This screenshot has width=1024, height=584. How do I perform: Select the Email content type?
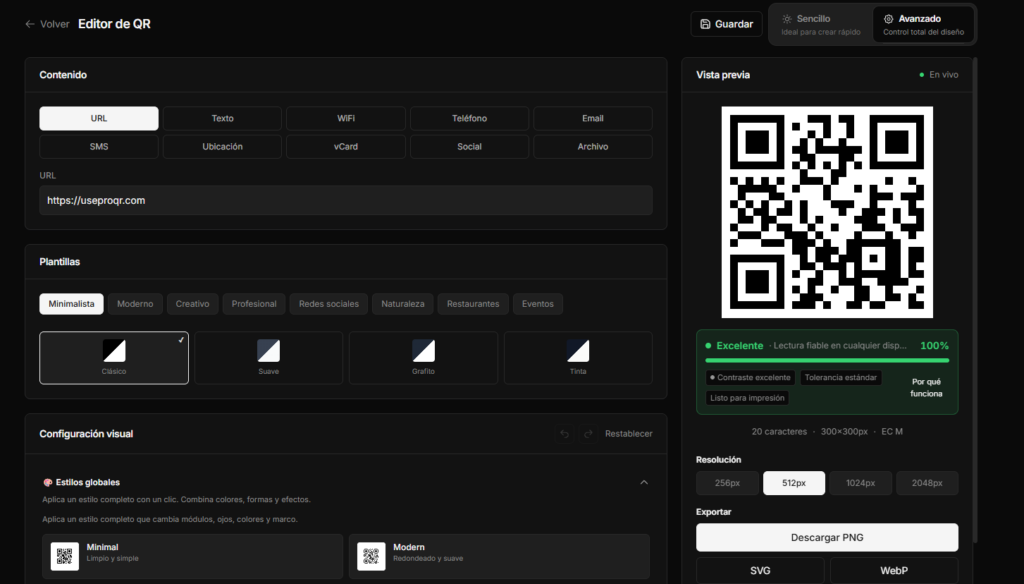pos(592,118)
